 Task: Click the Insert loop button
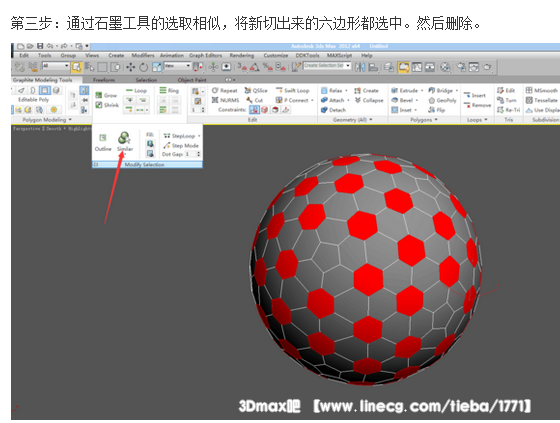tap(475, 95)
